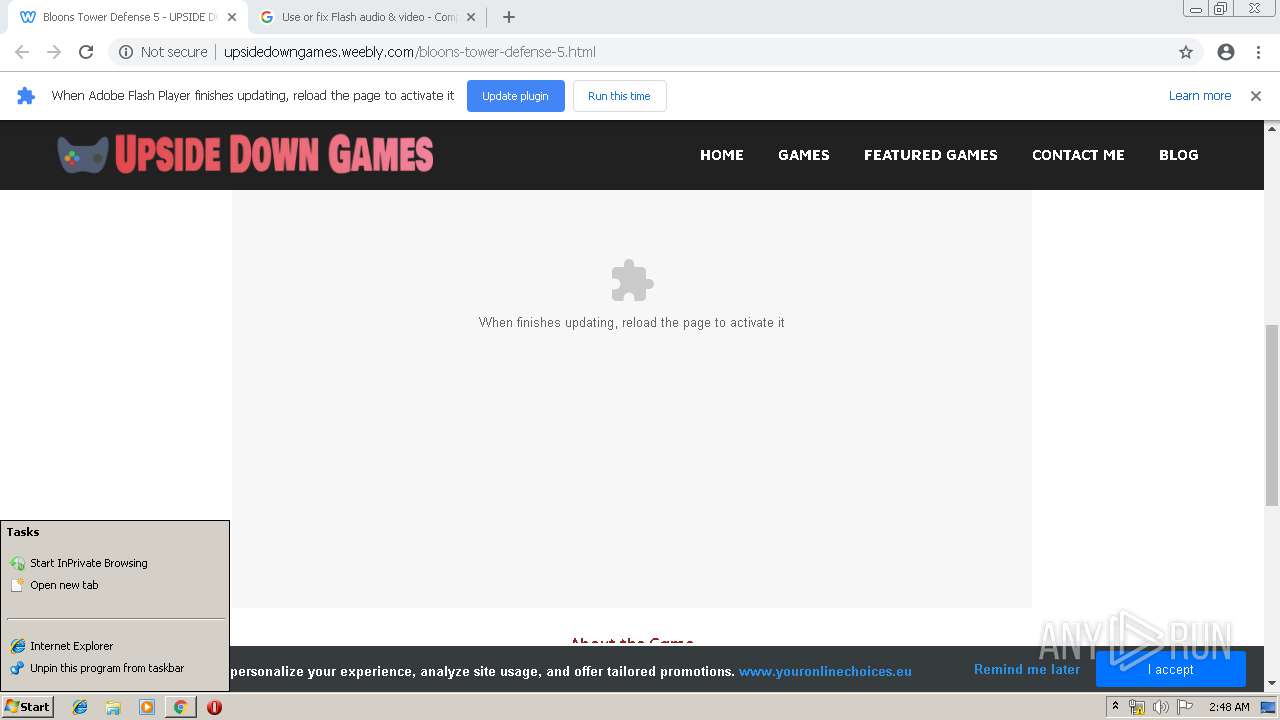Click the blocked Flash plugin puzzle icon
The width and height of the screenshot is (1280, 720).
(632, 281)
